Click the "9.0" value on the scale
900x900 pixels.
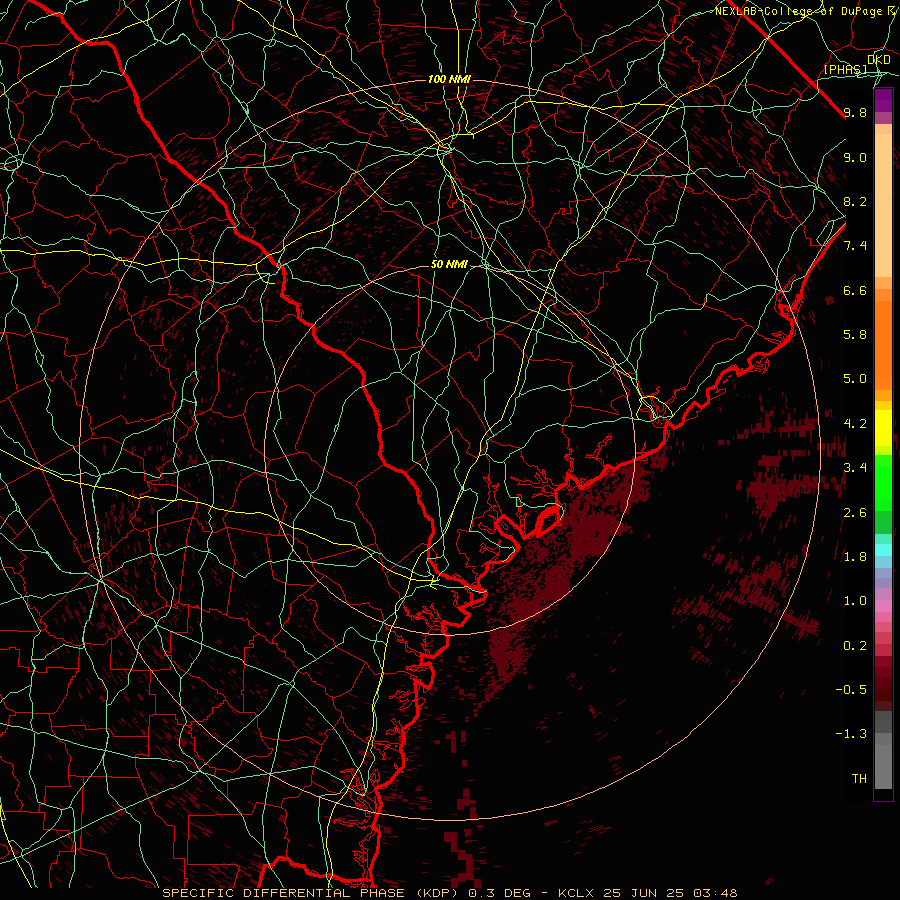pos(855,158)
